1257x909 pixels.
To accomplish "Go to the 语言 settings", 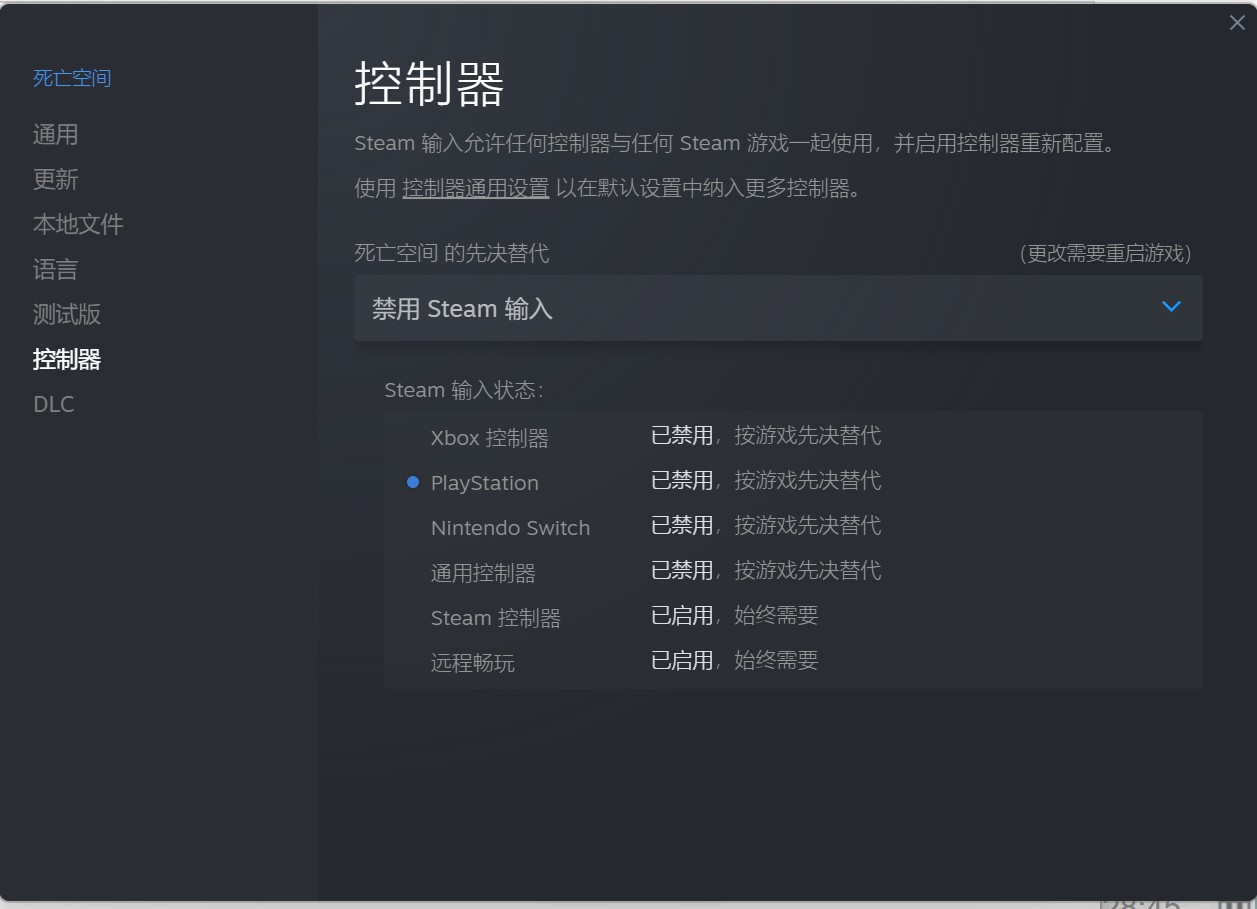I will pos(55,270).
